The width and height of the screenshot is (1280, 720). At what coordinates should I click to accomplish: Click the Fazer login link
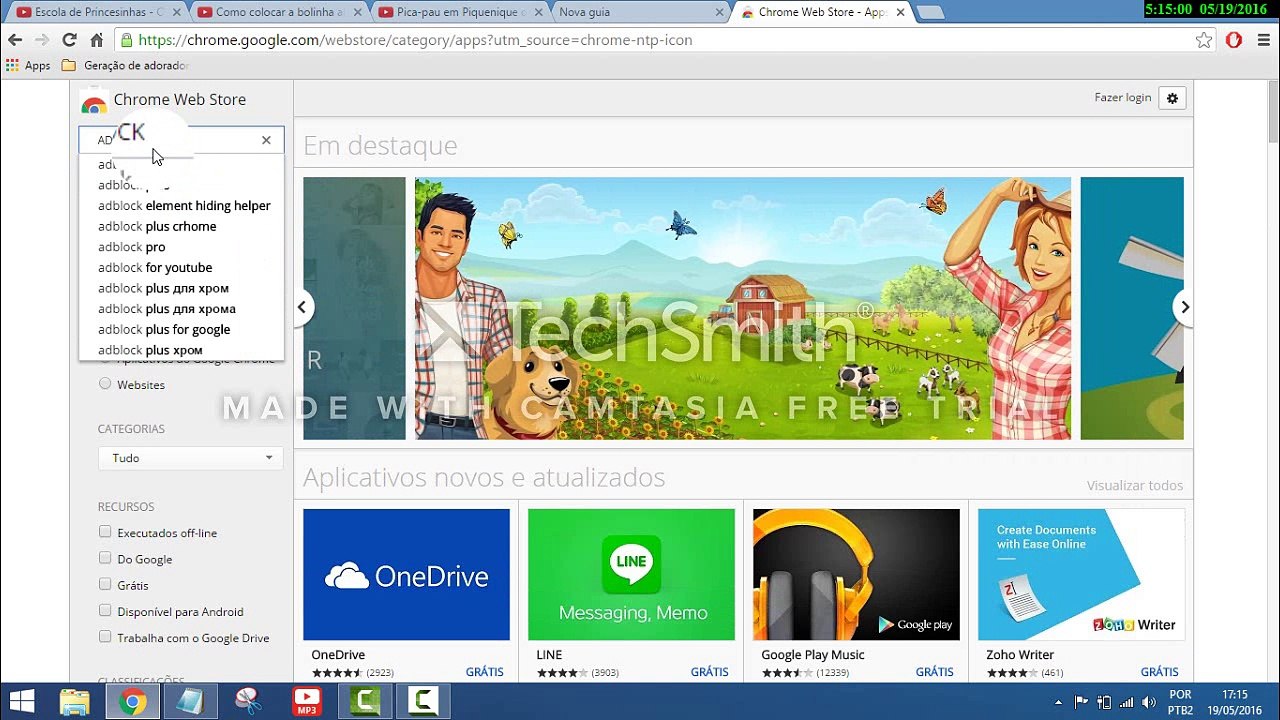(1123, 98)
